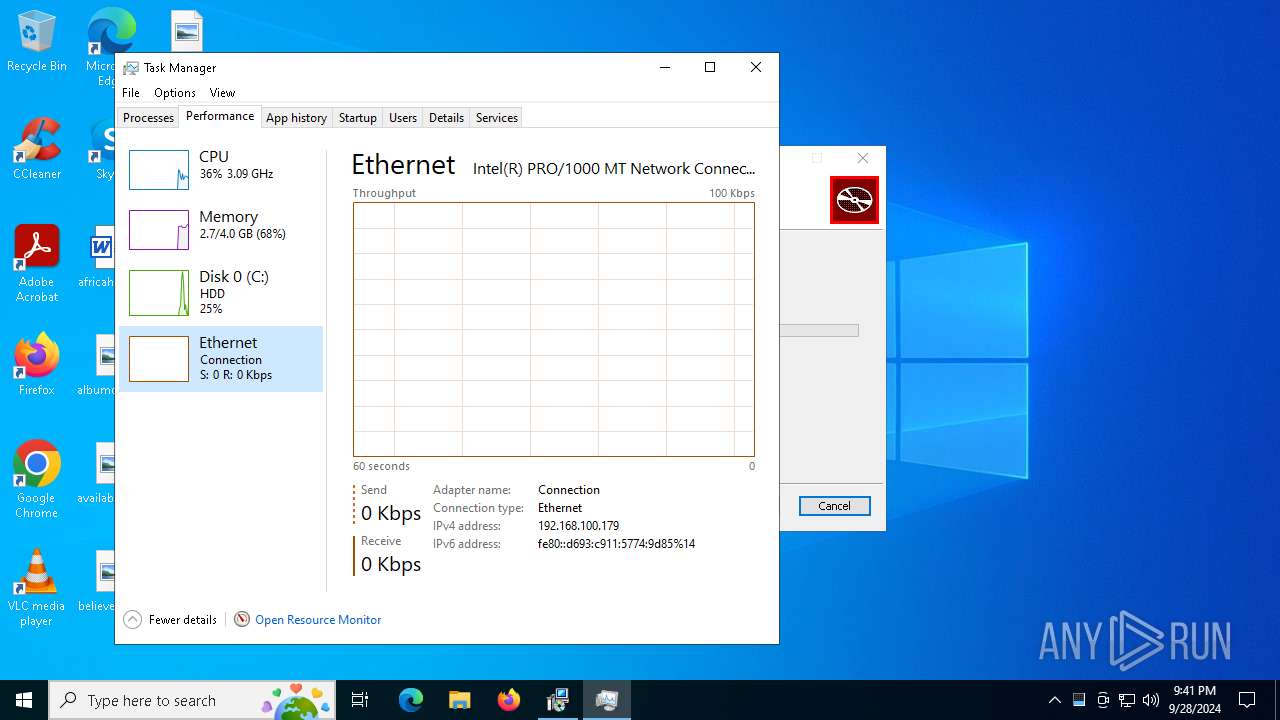Go to the Users tab
1280x720 pixels.
click(403, 117)
